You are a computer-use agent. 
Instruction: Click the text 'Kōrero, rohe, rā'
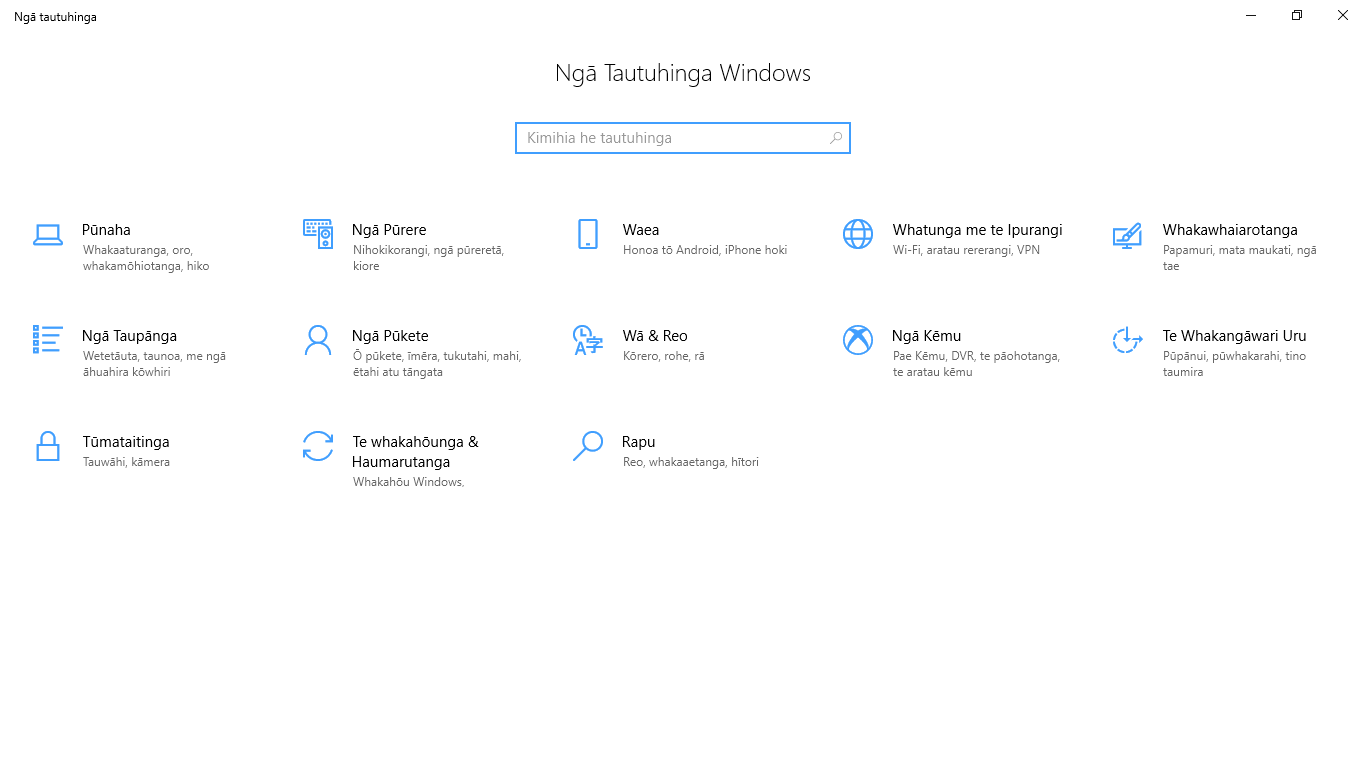(664, 356)
